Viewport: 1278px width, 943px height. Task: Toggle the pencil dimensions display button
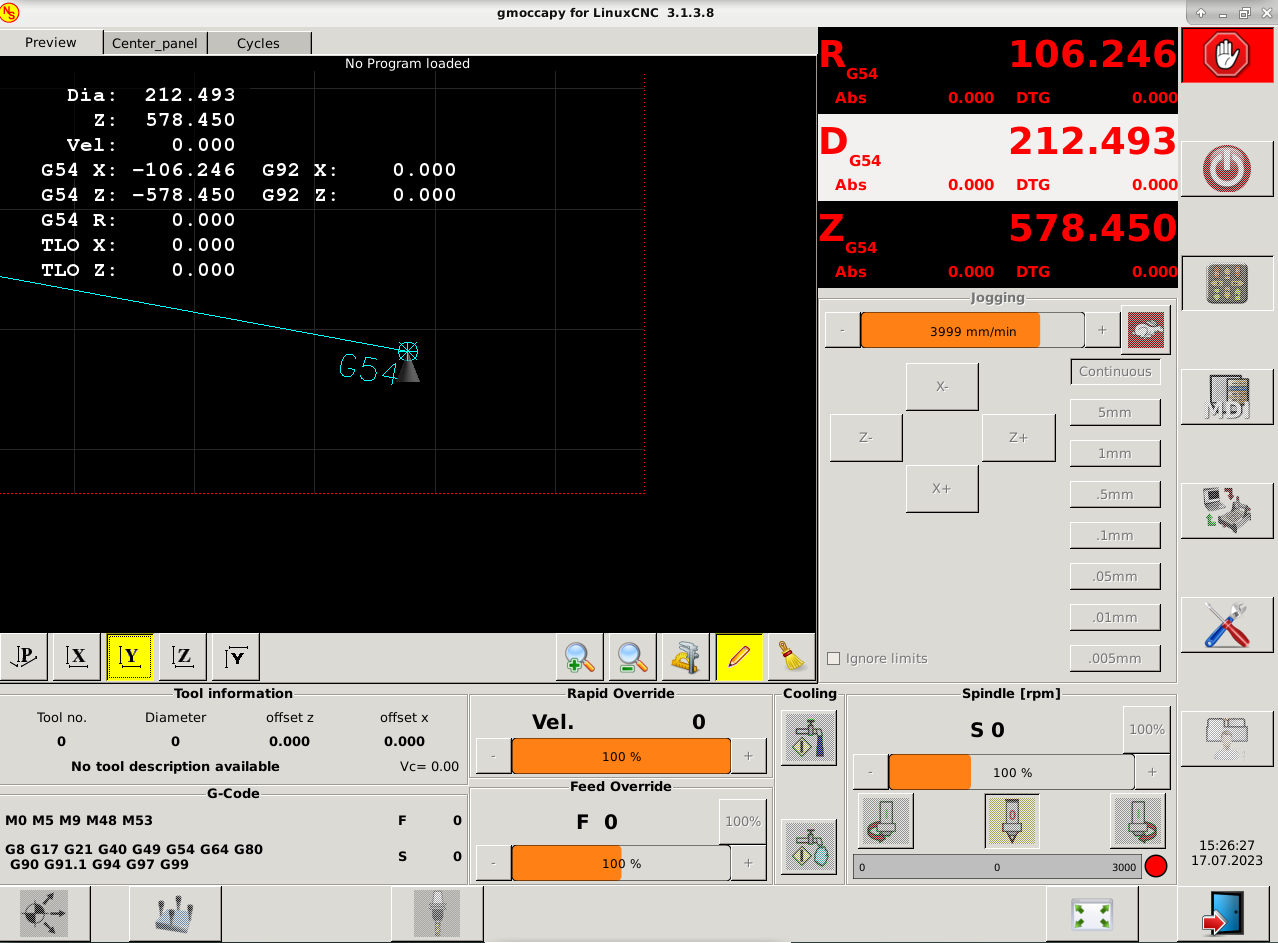[739, 657]
